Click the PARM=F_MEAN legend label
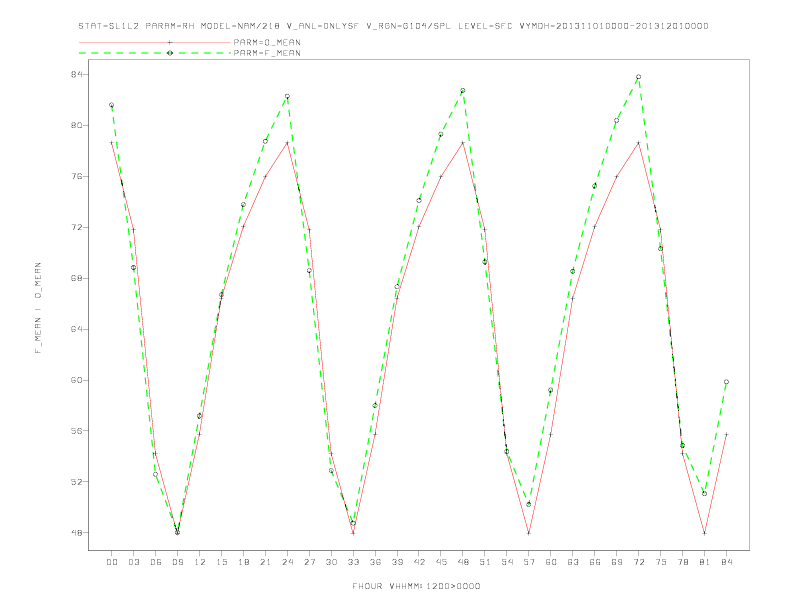The width and height of the screenshot is (792, 612). coord(267,53)
